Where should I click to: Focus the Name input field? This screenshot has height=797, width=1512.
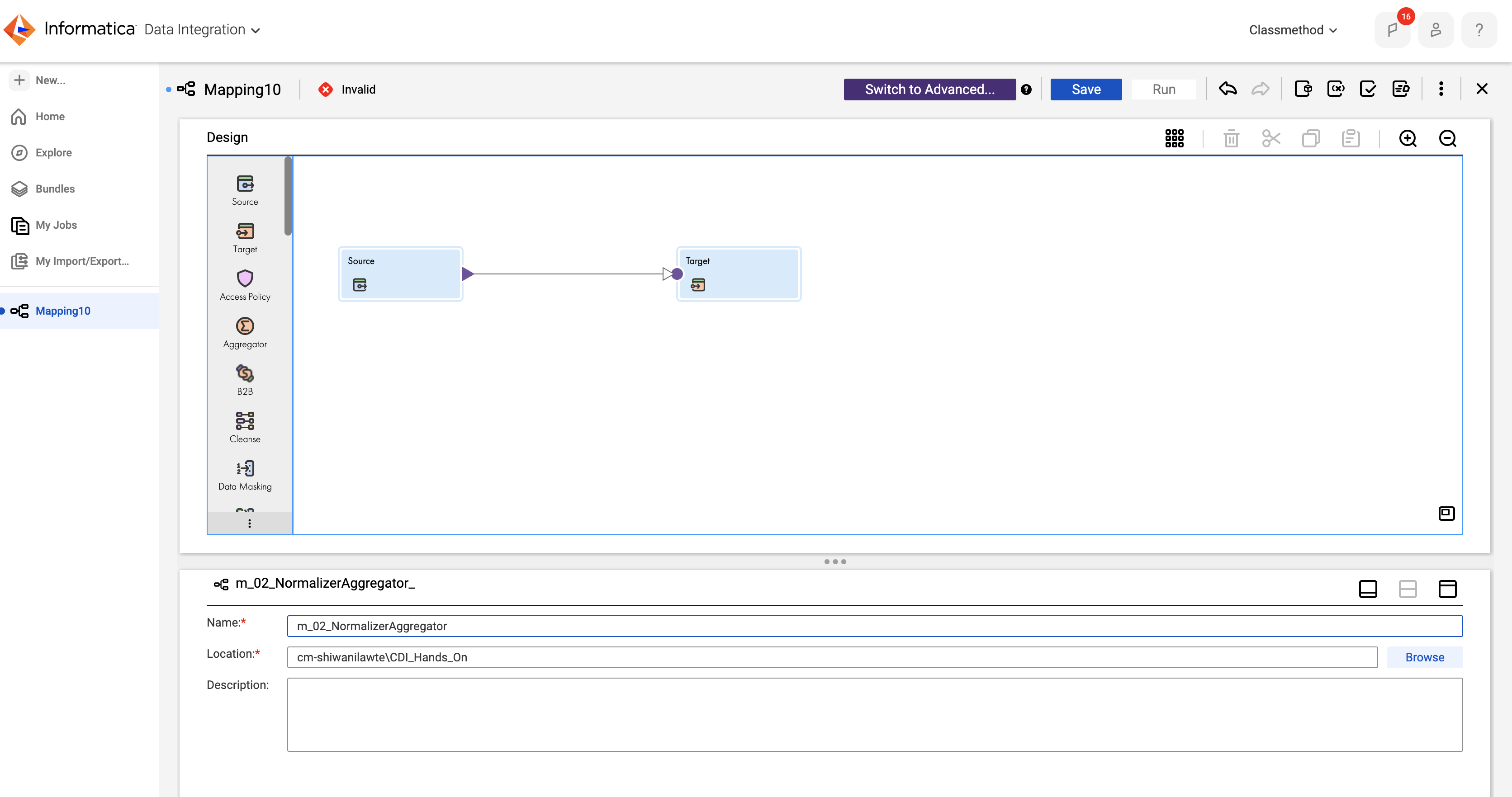click(x=875, y=626)
